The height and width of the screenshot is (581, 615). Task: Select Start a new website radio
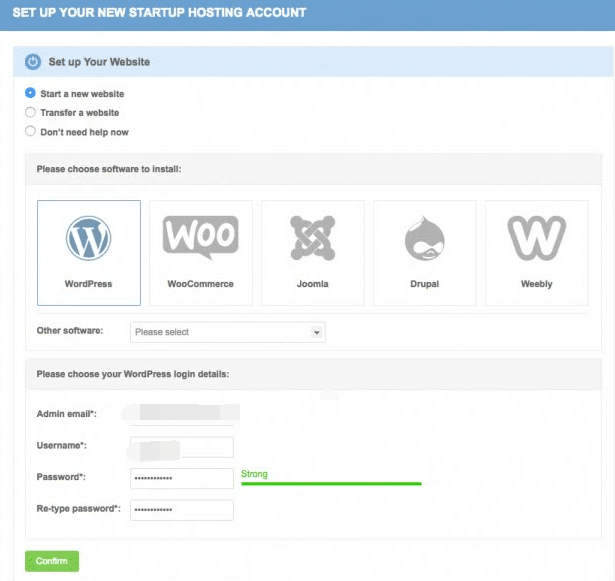[x=30, y=93]
